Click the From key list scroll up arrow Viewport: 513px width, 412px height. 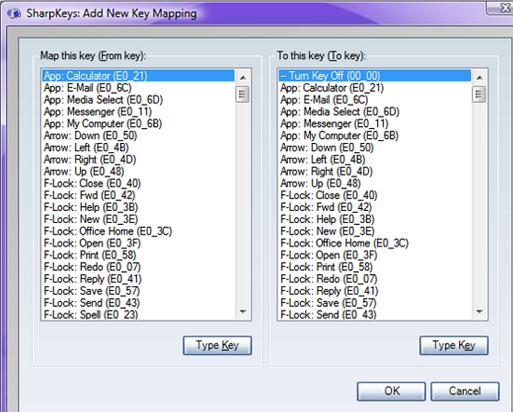point(243,77)
